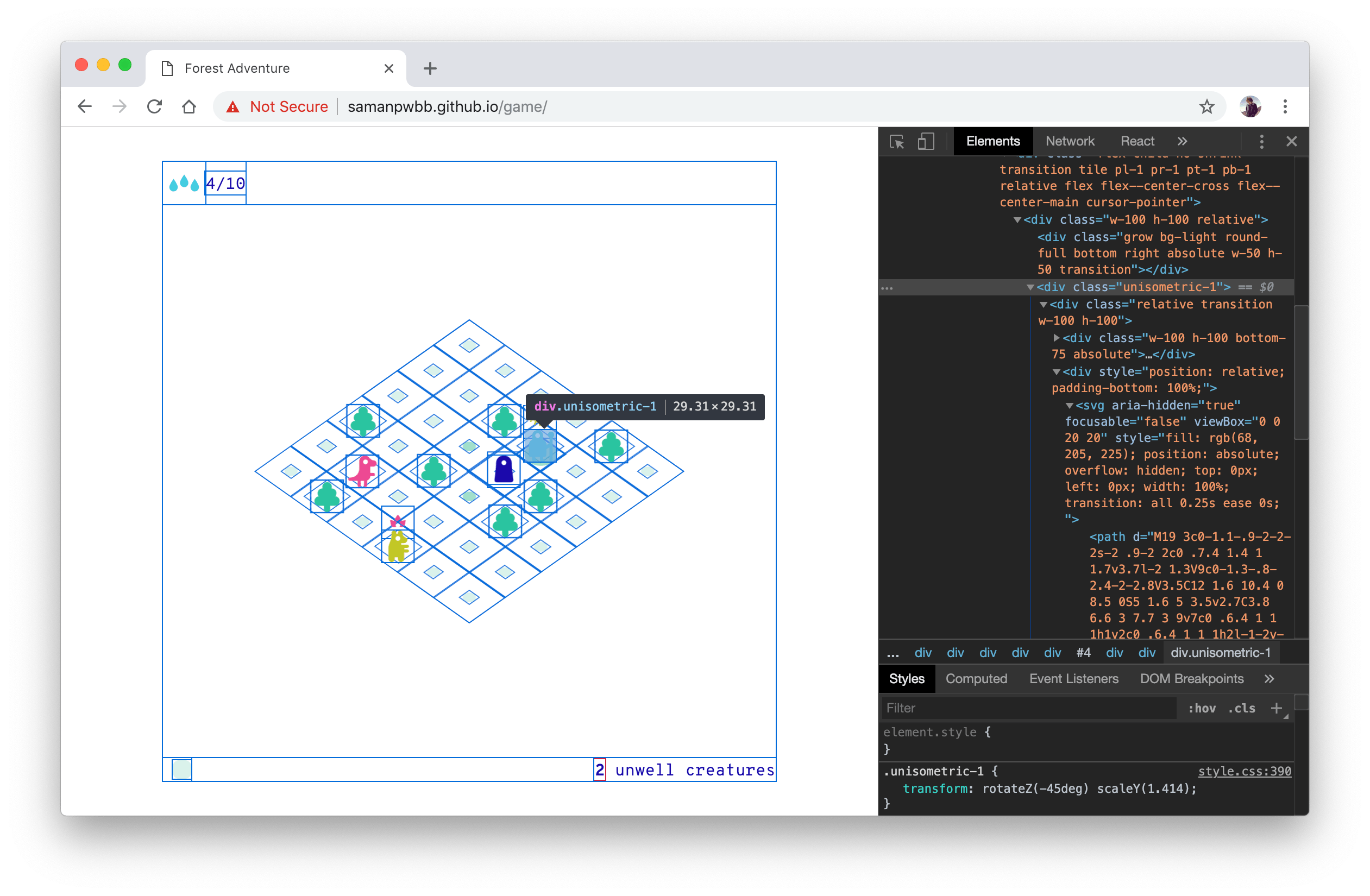Image resolution: width=1370 pixels, height=896 pixels.
Task: Collapse the div class="unisometric-1" node
Action: click(1030, 287)
